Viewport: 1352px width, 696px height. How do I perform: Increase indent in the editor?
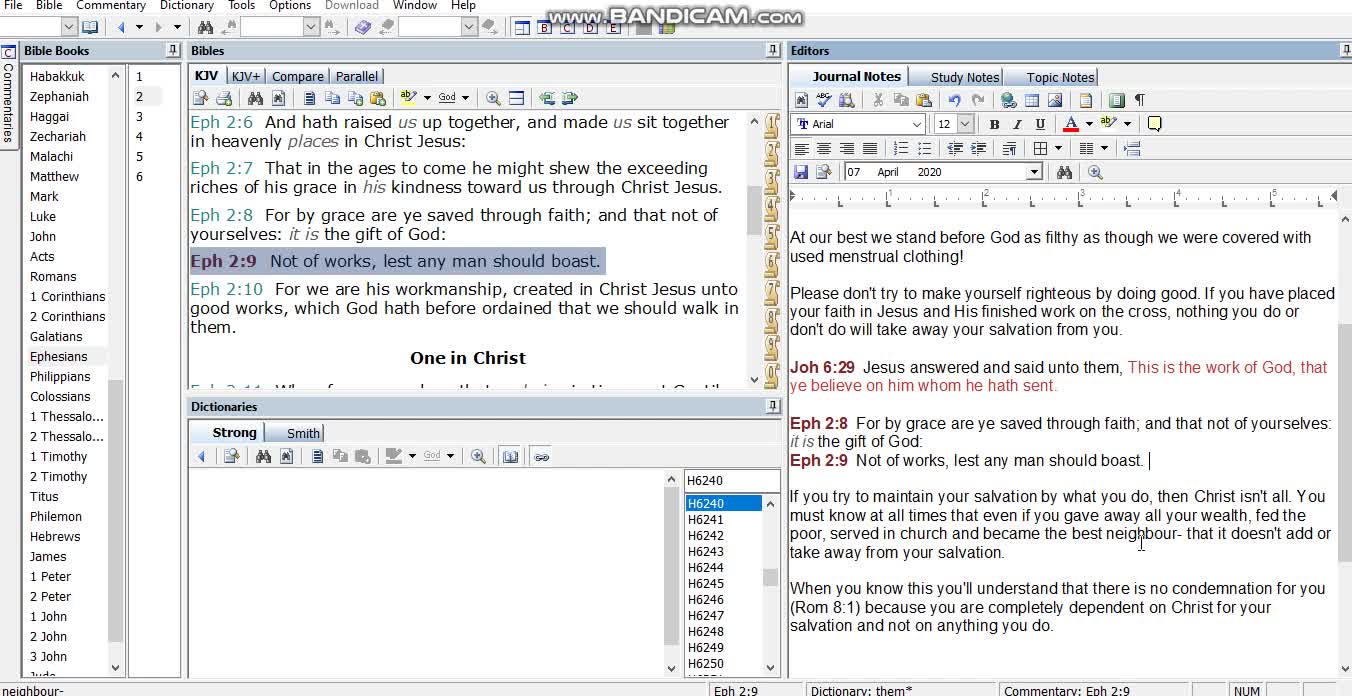coord(978,148)
